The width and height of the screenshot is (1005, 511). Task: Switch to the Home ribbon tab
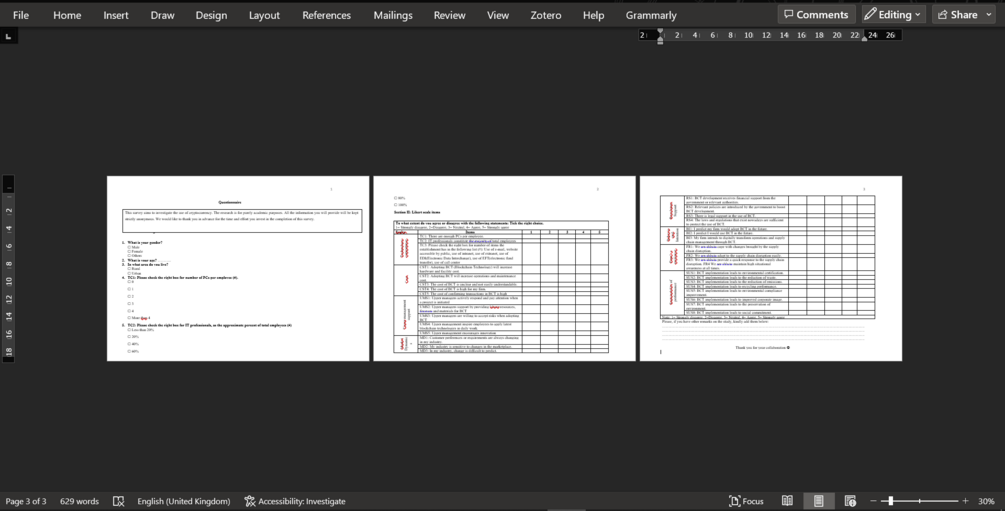pyautogui.click(x=67, y=15)
